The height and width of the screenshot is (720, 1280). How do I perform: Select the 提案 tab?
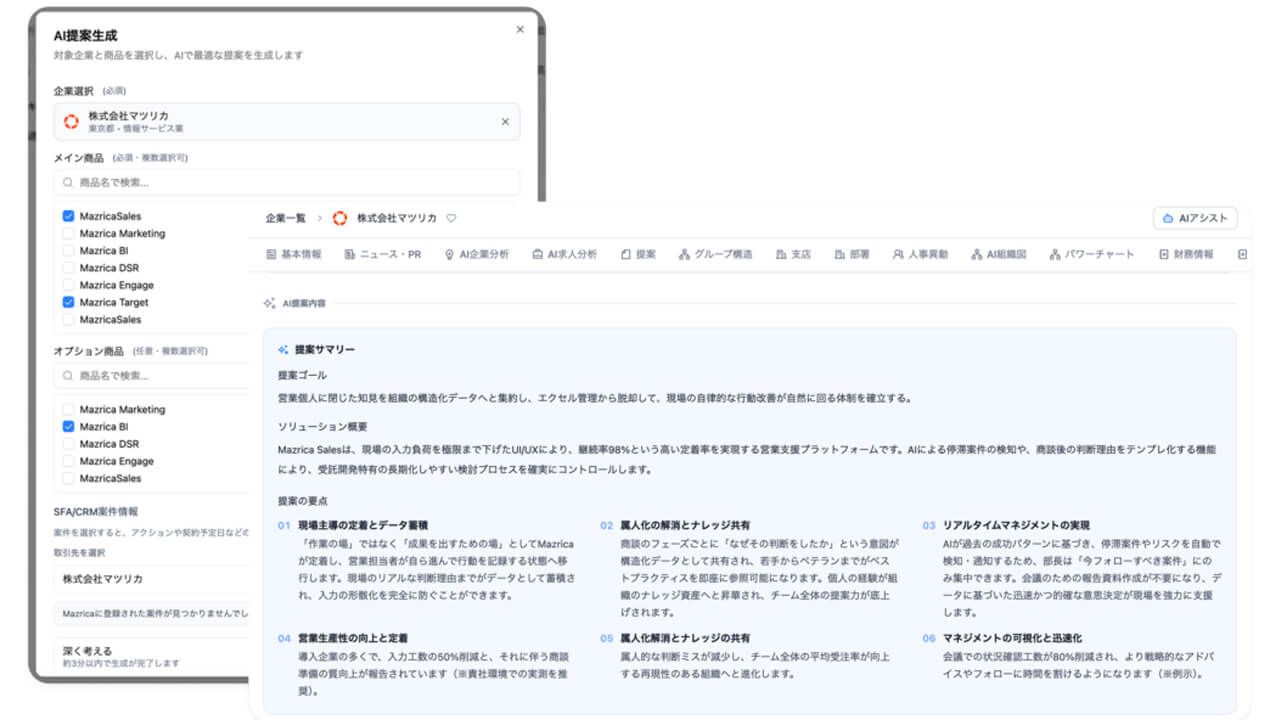(x=638, y=255)
